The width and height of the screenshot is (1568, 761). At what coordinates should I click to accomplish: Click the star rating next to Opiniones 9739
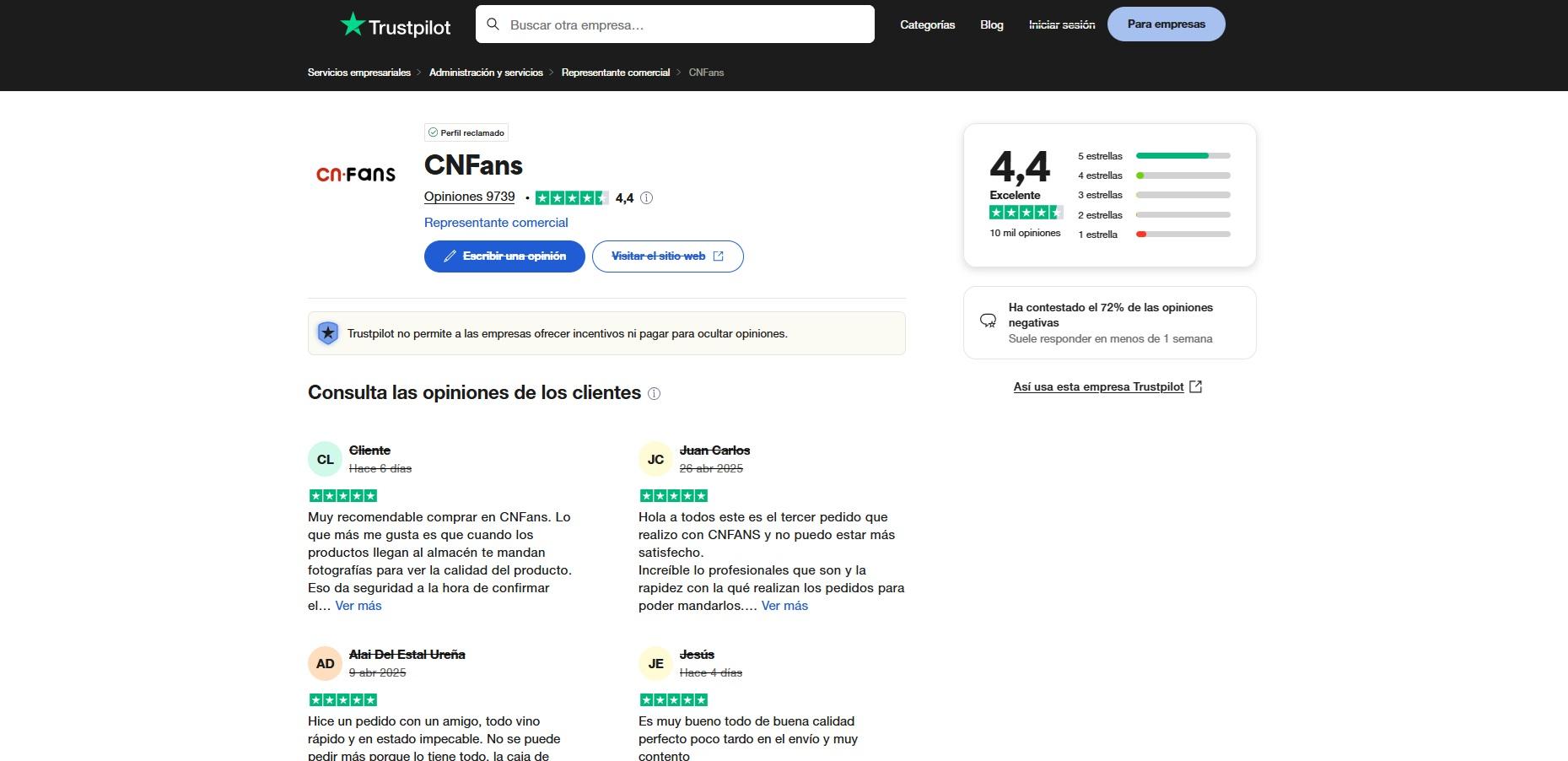click(x=572, y=198)
